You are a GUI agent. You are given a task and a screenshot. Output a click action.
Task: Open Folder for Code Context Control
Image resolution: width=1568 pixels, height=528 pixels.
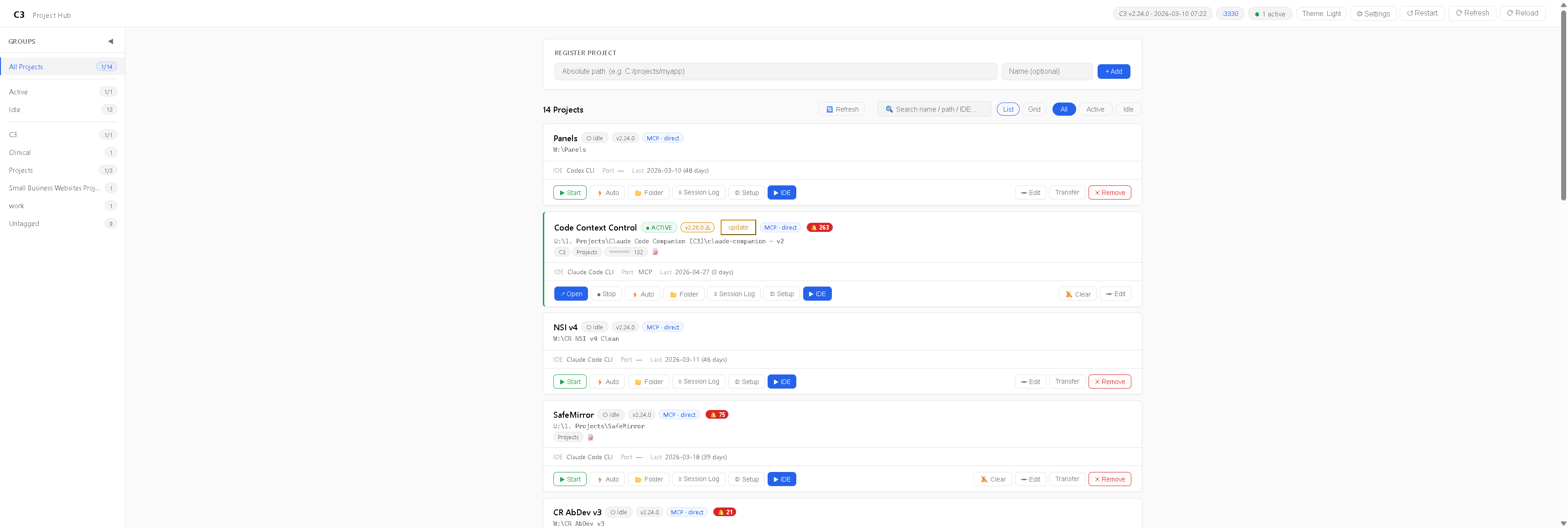684,294
